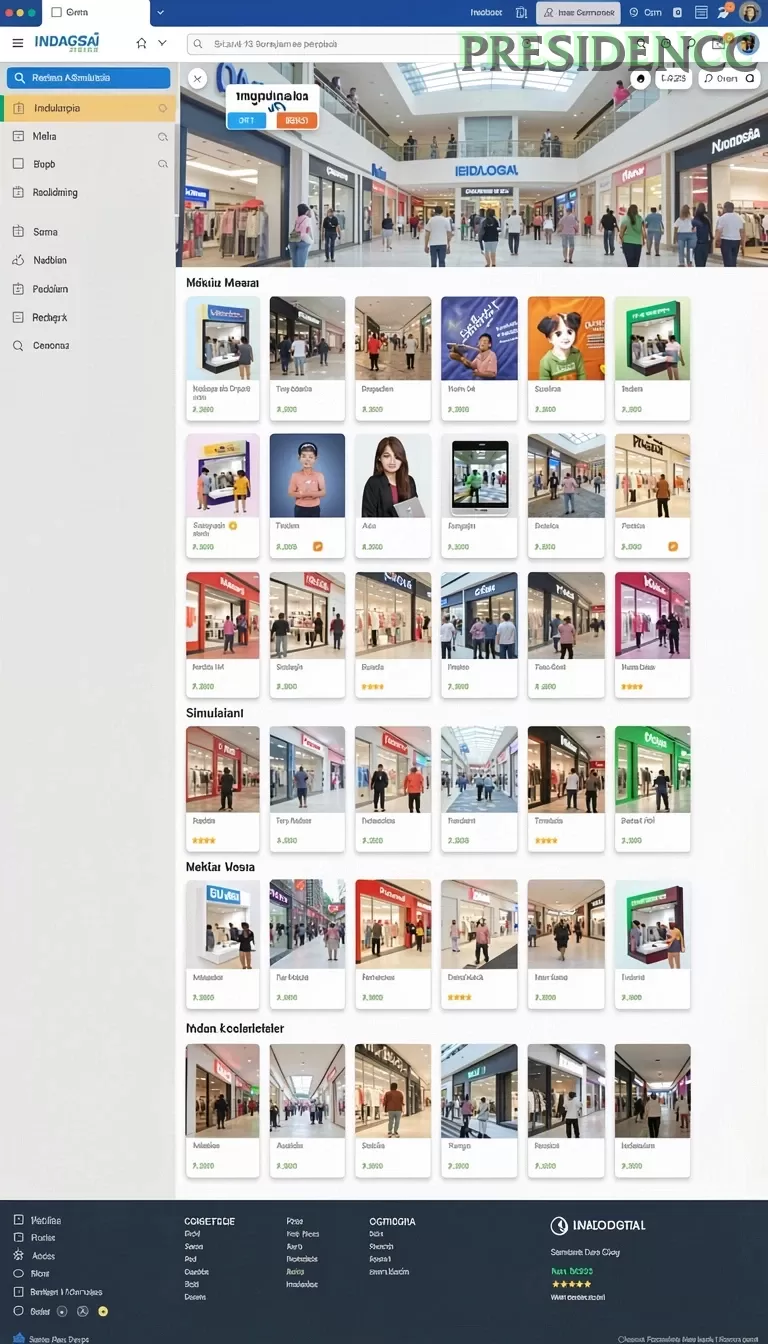Click the INALODGTIAL footer logo
The width and height of the screenshot is (768, 1344).
tap(598, 1225)
